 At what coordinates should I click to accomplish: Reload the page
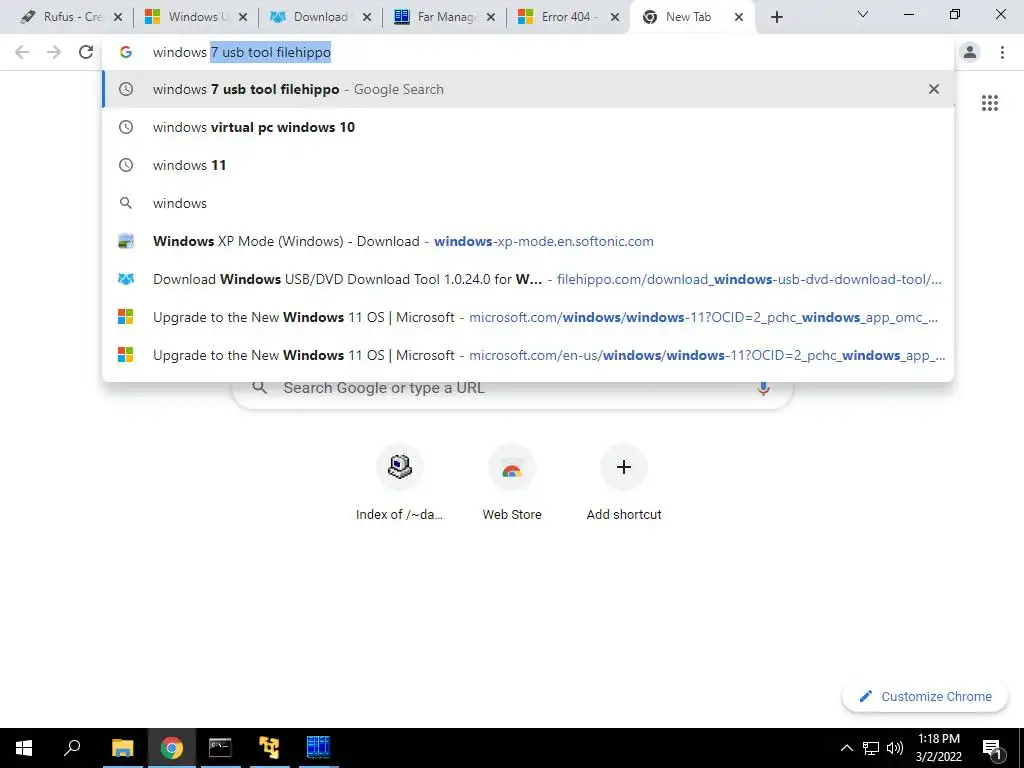[x=86, y=52]
